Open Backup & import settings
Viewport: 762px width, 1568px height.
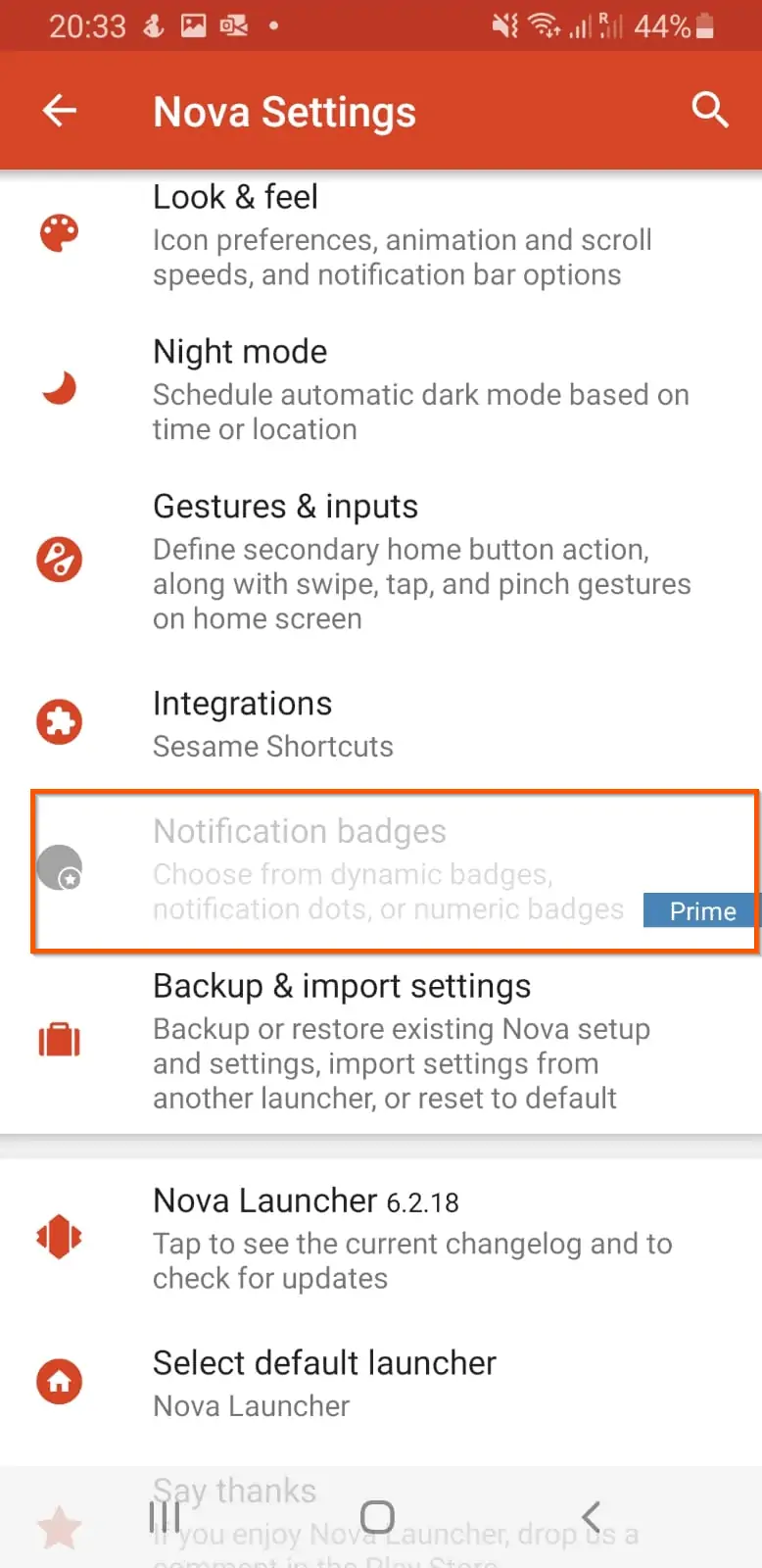(x=381, y=1041)
